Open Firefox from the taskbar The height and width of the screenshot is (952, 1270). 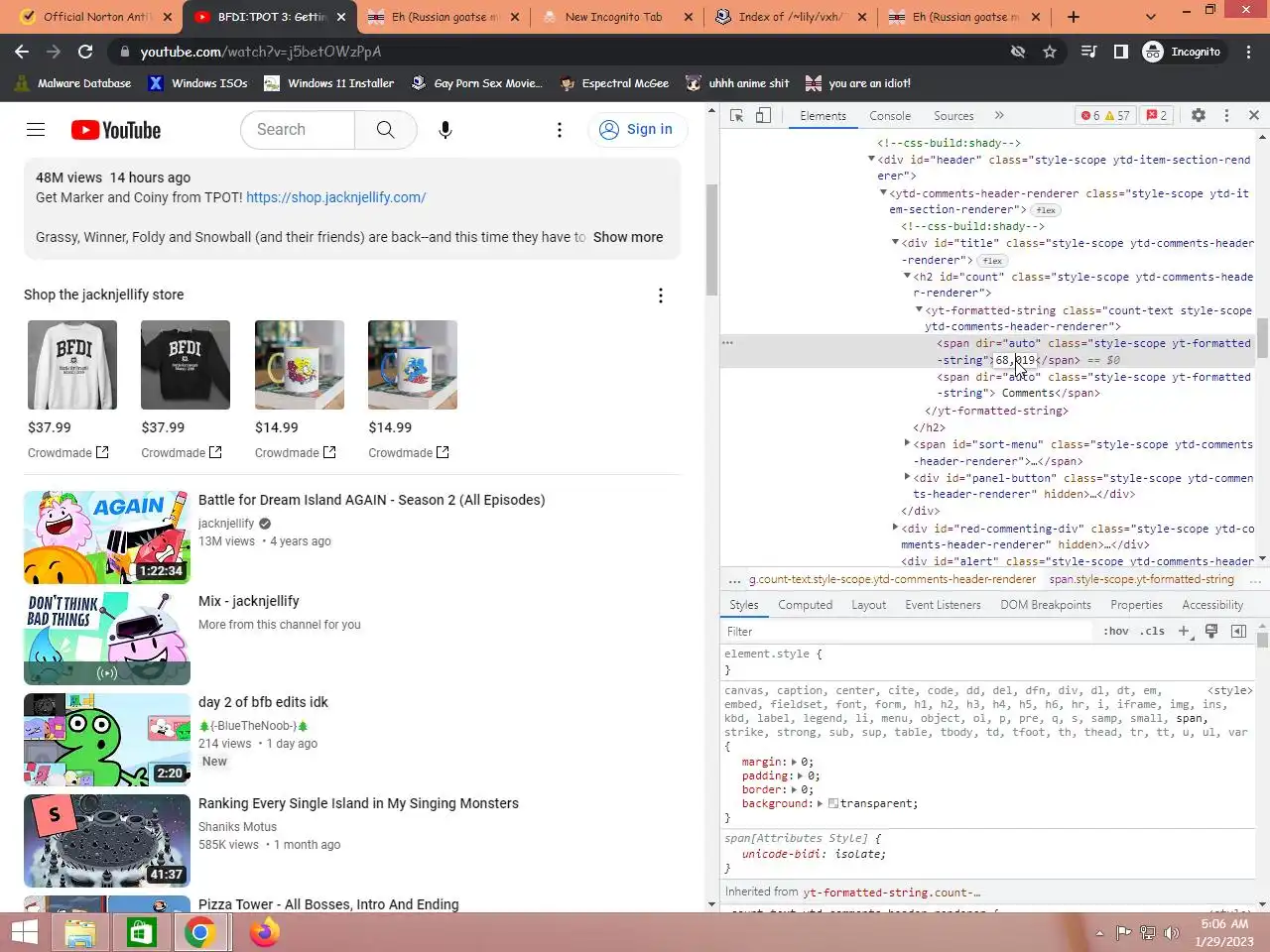264,932
